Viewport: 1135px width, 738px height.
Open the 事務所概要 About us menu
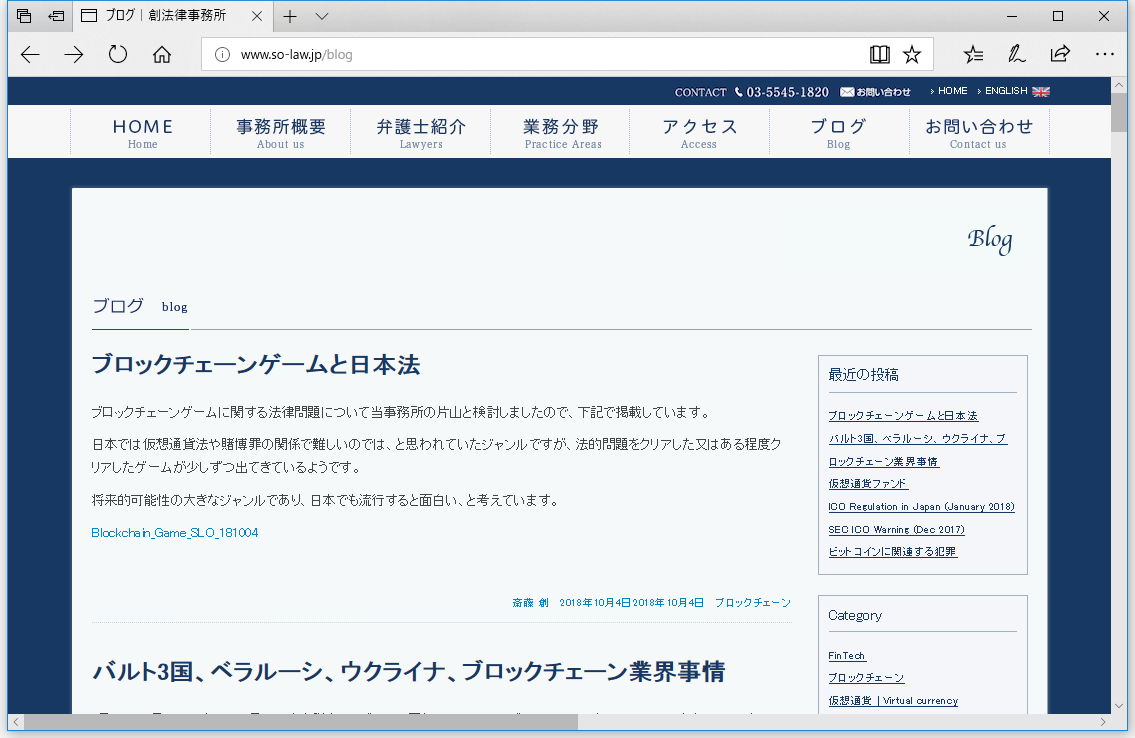pyautogui.click(x=280, y=133)
